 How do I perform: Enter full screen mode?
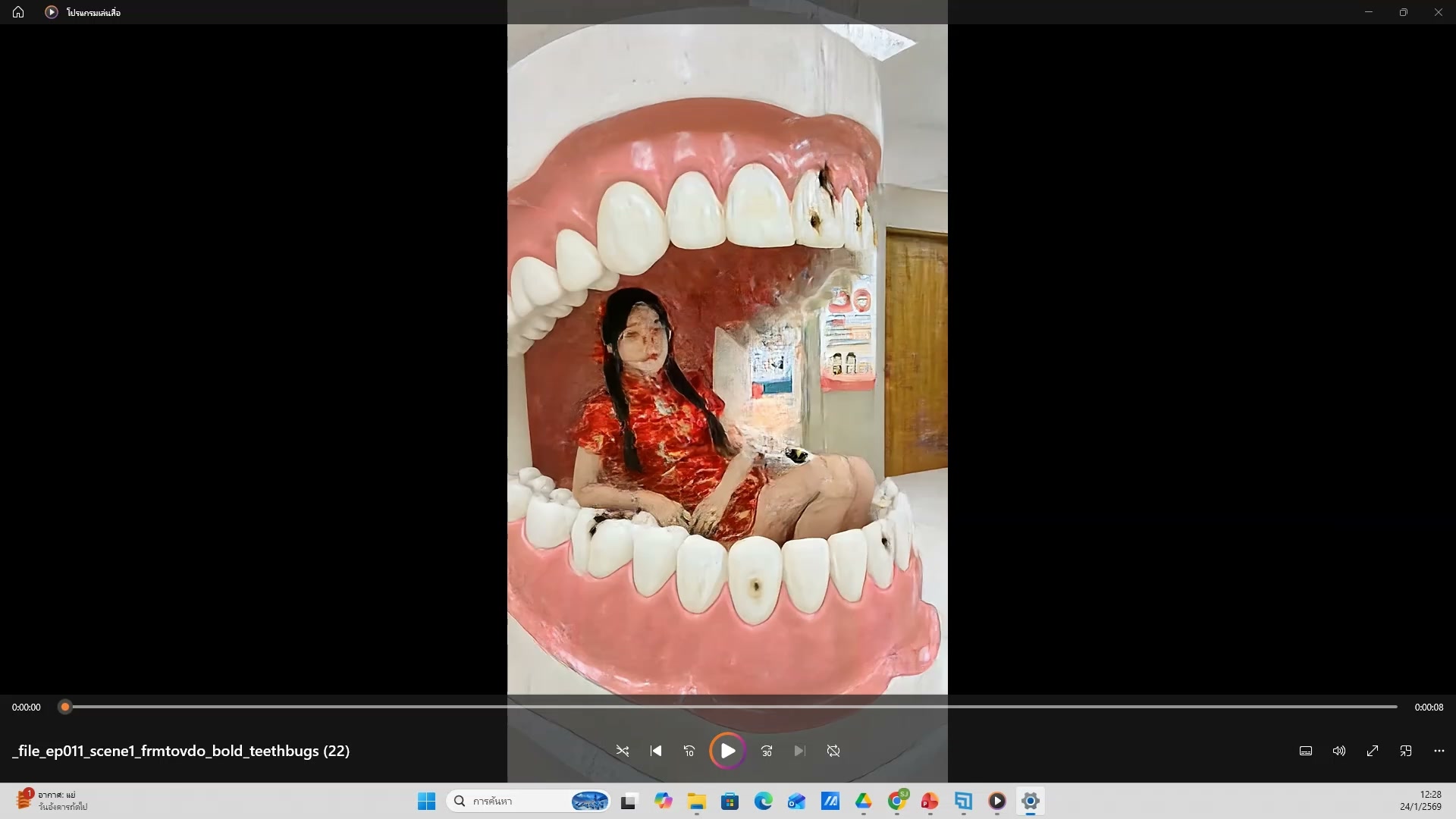tap(1373, 751)
